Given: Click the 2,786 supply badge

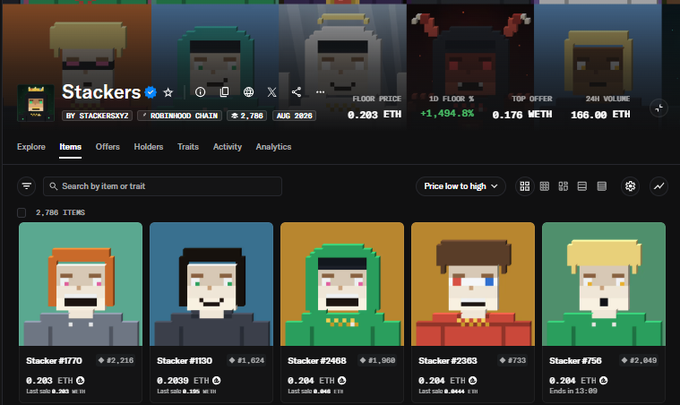Looking at the screenshot, I should click(x=247, y=116).
